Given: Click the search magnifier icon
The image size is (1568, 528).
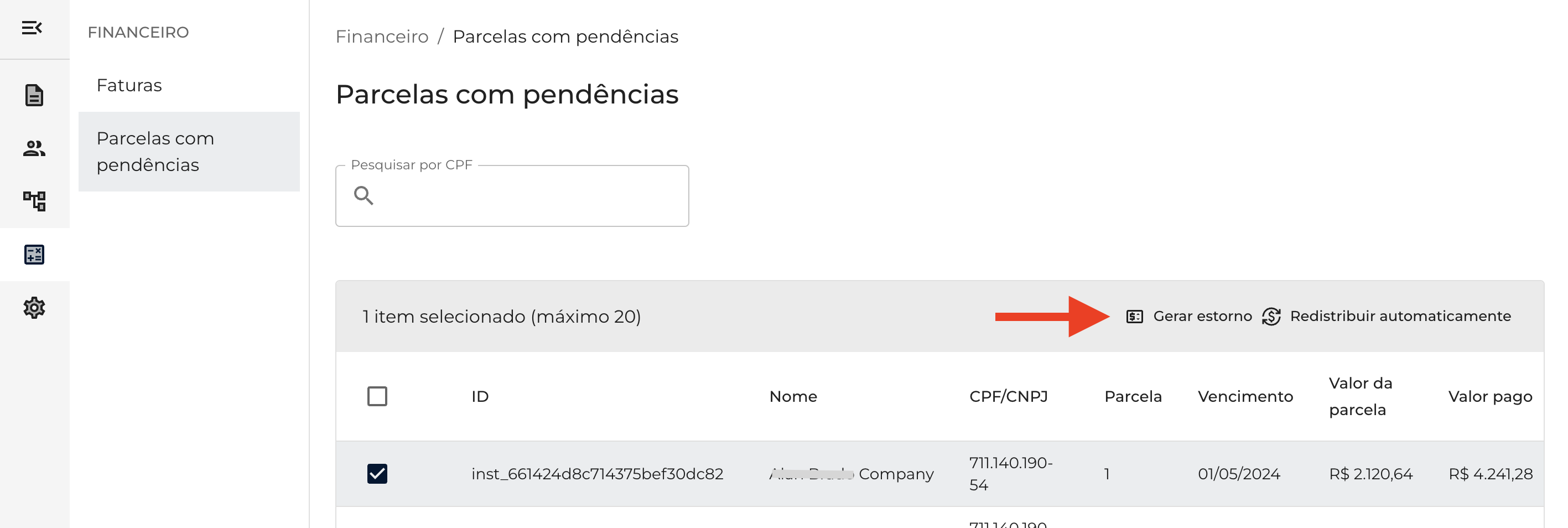Looking at the screenshot, I should 364,195.
